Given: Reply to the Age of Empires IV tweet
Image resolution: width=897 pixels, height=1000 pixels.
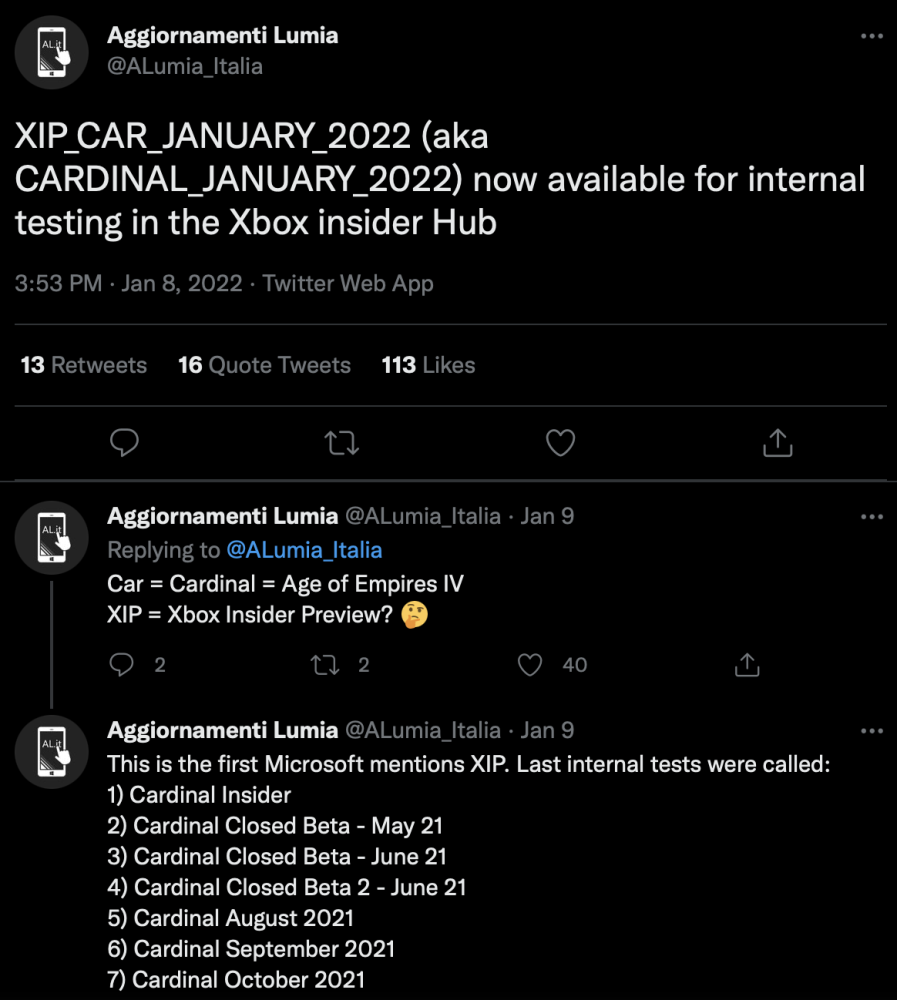Looking at the screenshot, I should [121, 664].
